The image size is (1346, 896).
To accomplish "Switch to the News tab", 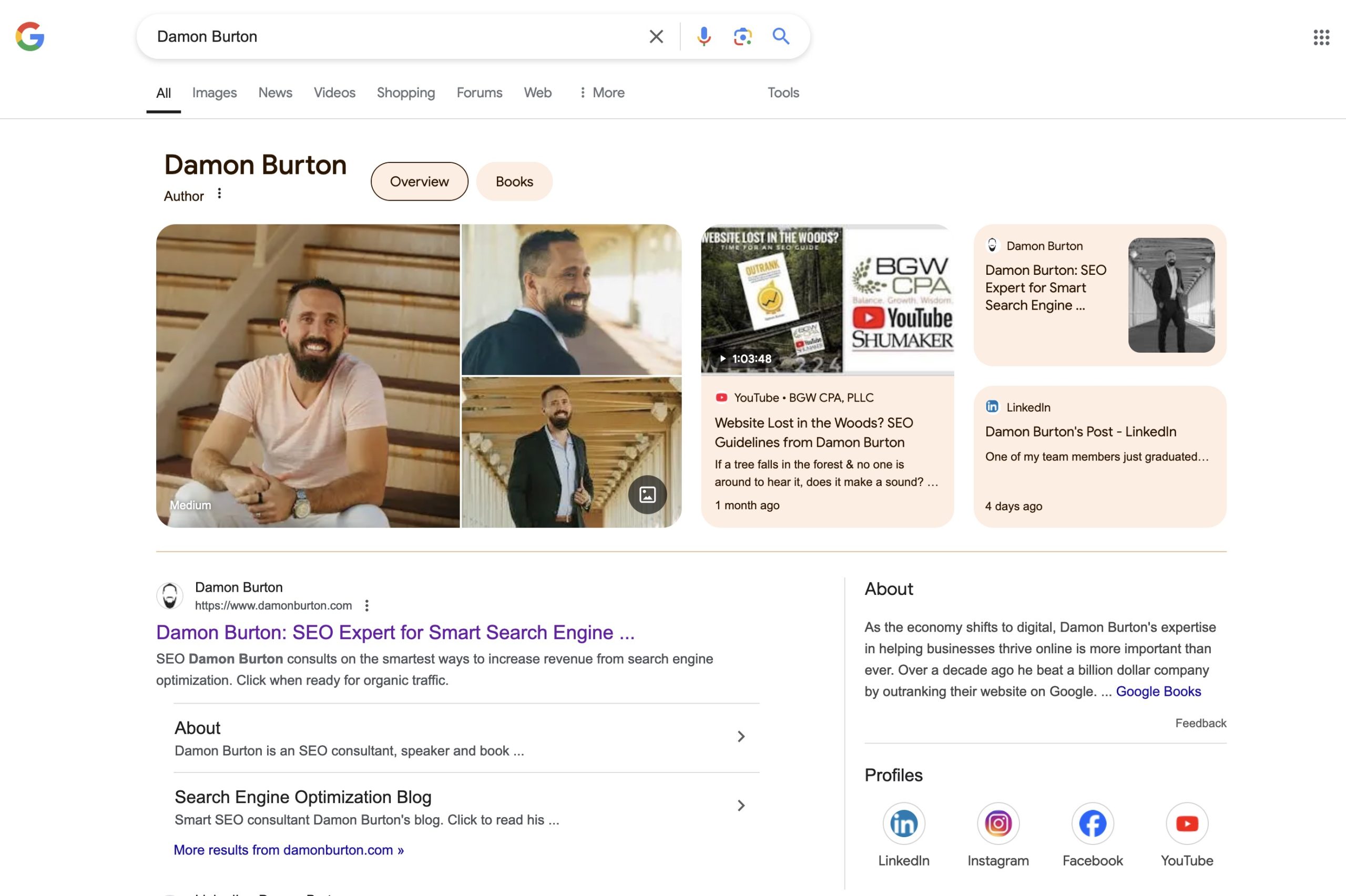I will click(x=275, y=92).
